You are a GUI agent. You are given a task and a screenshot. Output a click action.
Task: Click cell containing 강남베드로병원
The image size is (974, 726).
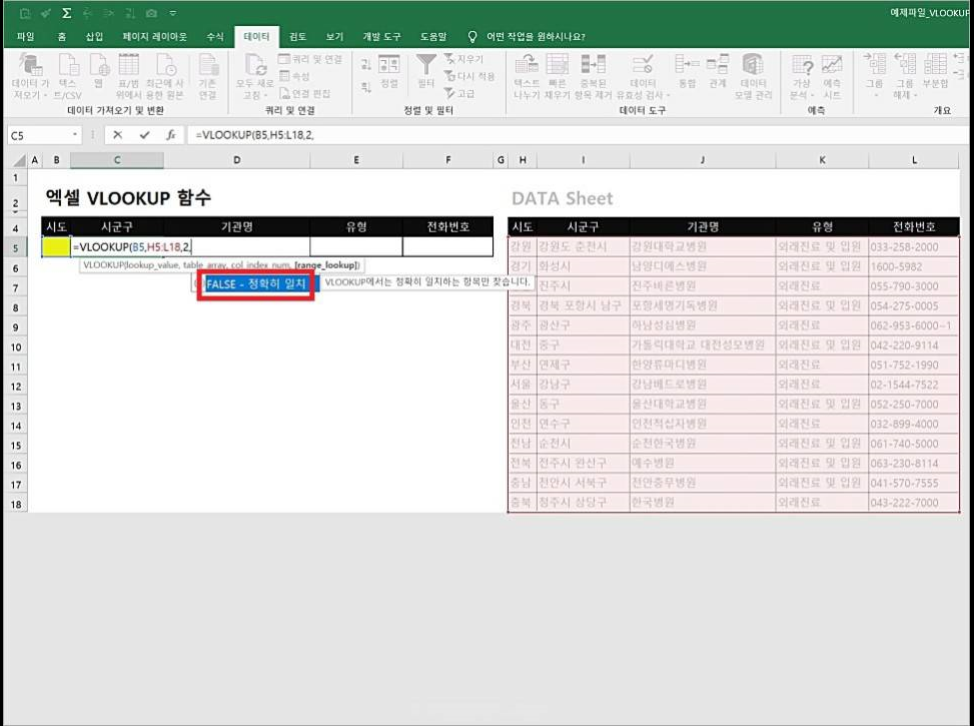coord(703,384)
